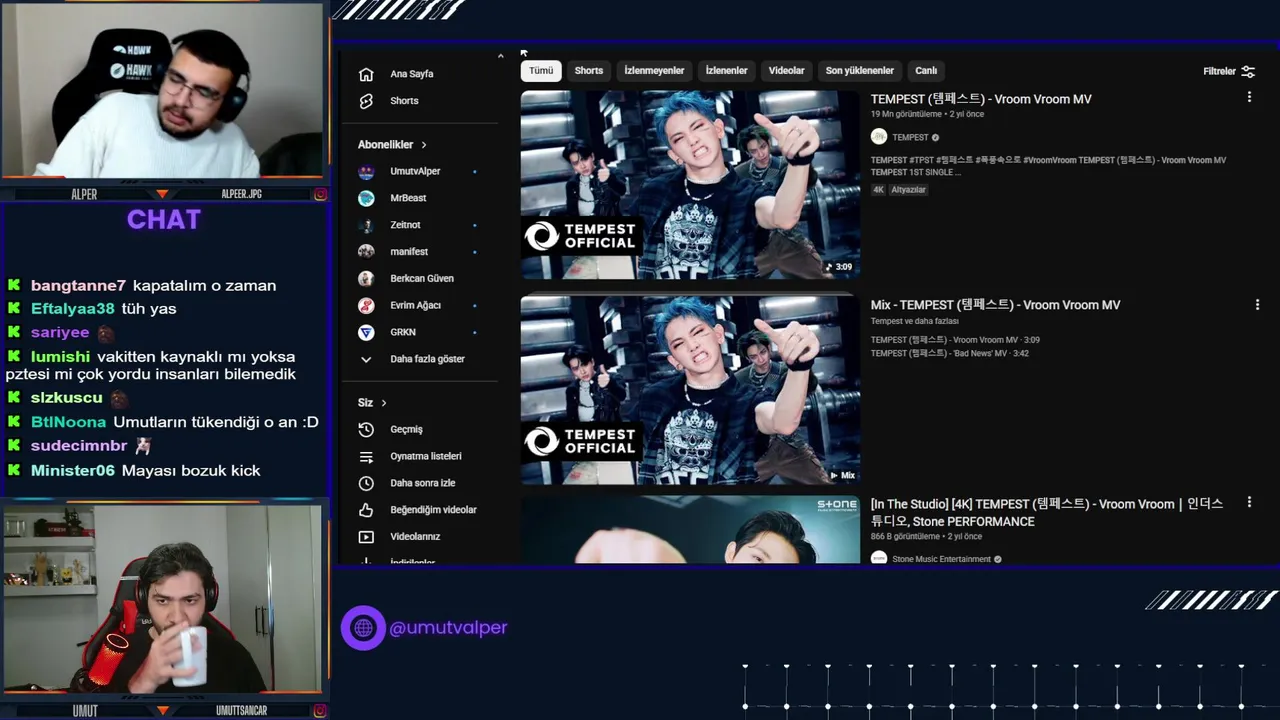Viewport: 1280px width, 720px height.
Task: Open options menu for In The Studio video
Action: click(x=1249, y=502)
